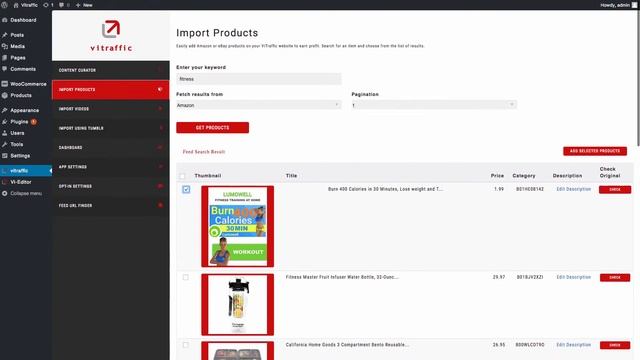Click the WordPress logo icon
The height and width of the screenshot is (360, 640).
pos(4,5)
